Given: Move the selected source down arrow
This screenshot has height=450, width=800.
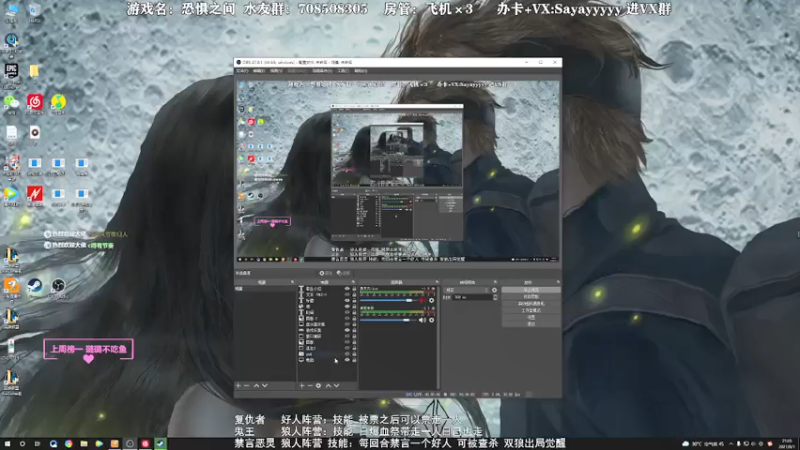Looking at the screenshot, I should (x=336, y=386).
